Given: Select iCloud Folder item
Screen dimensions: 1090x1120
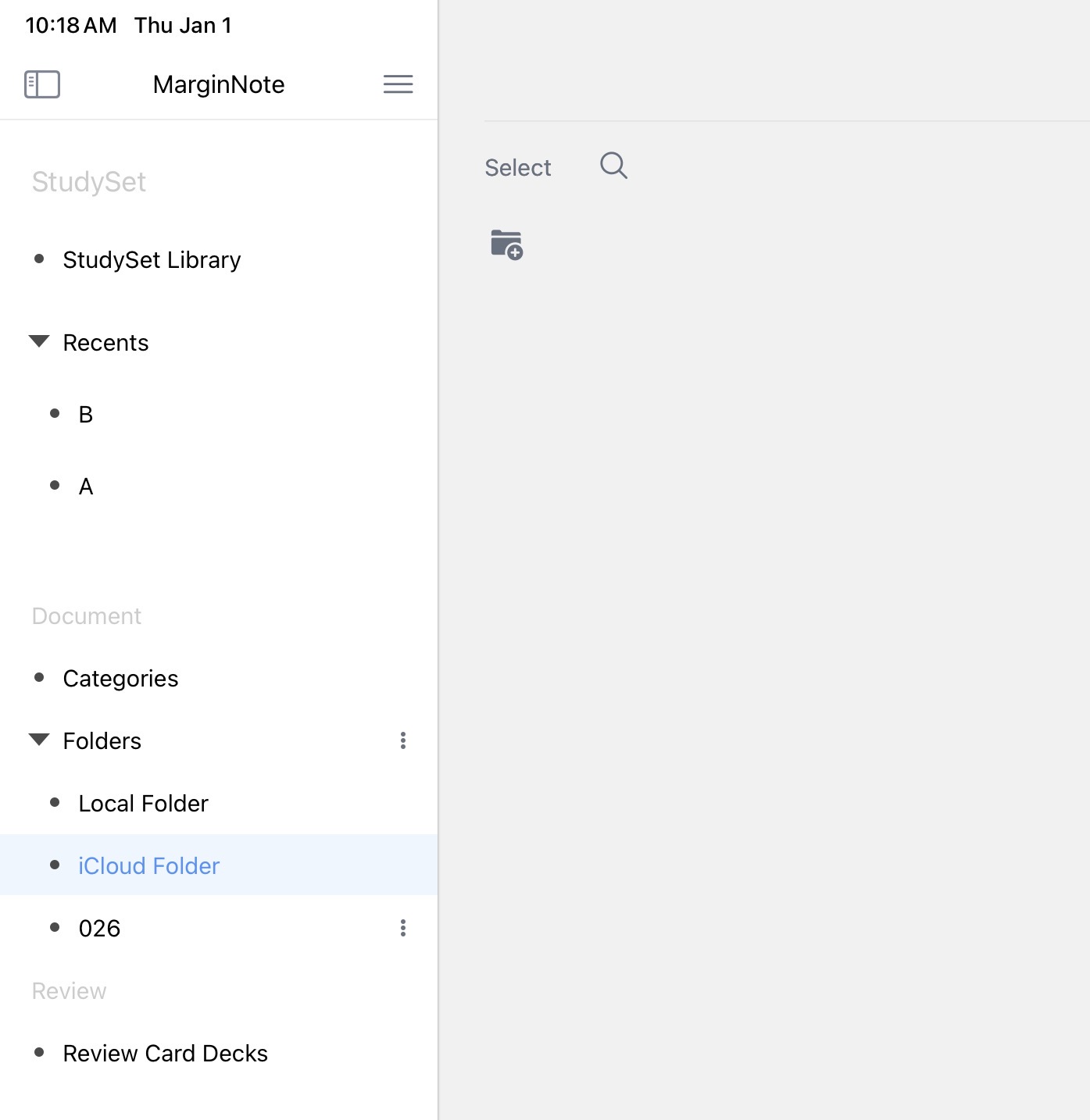Looking at the screenshot, I should (x=148, y=865).
